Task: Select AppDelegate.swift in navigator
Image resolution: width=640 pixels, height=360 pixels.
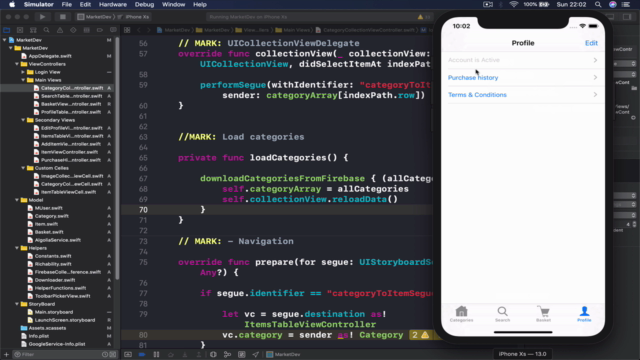Action: pyautogui.click(x=50, y=56)
